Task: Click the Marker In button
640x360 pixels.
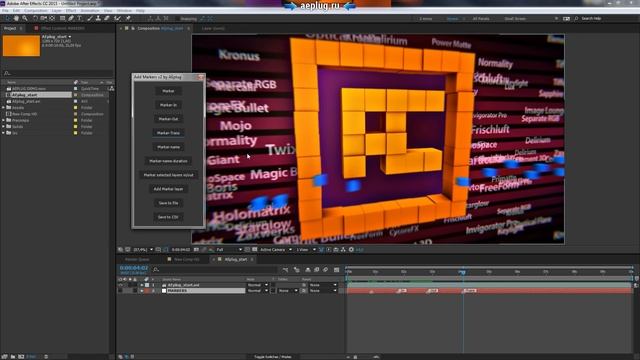Action: [168, 105]
